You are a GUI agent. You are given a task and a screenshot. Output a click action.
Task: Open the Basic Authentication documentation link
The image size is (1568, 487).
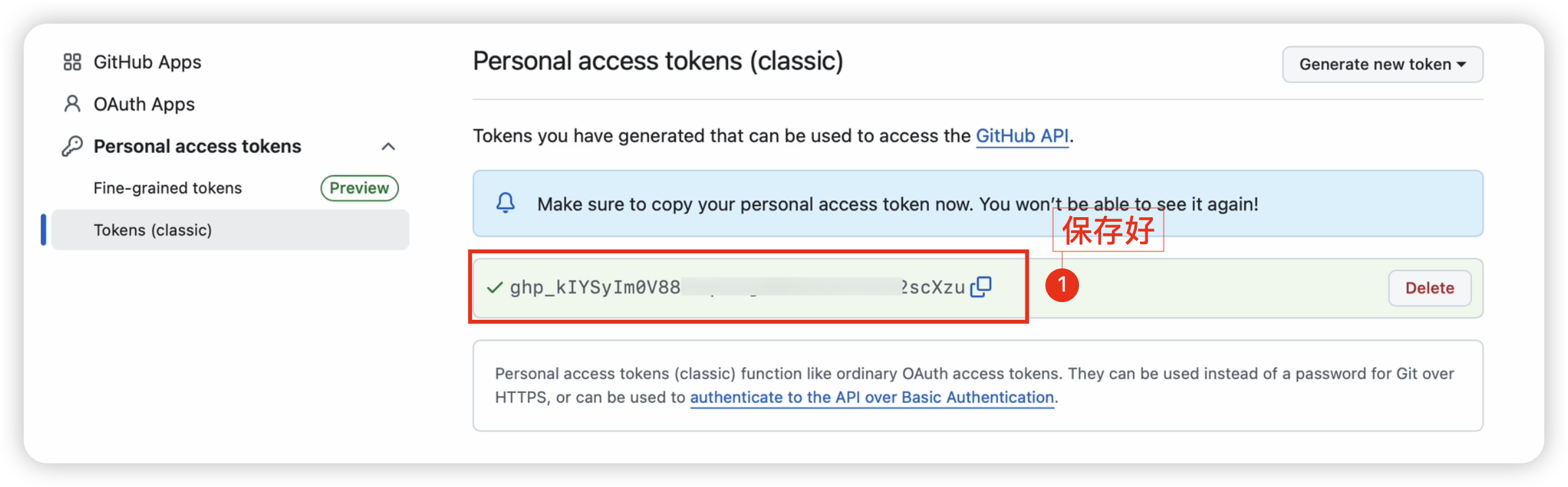[872, 397]
